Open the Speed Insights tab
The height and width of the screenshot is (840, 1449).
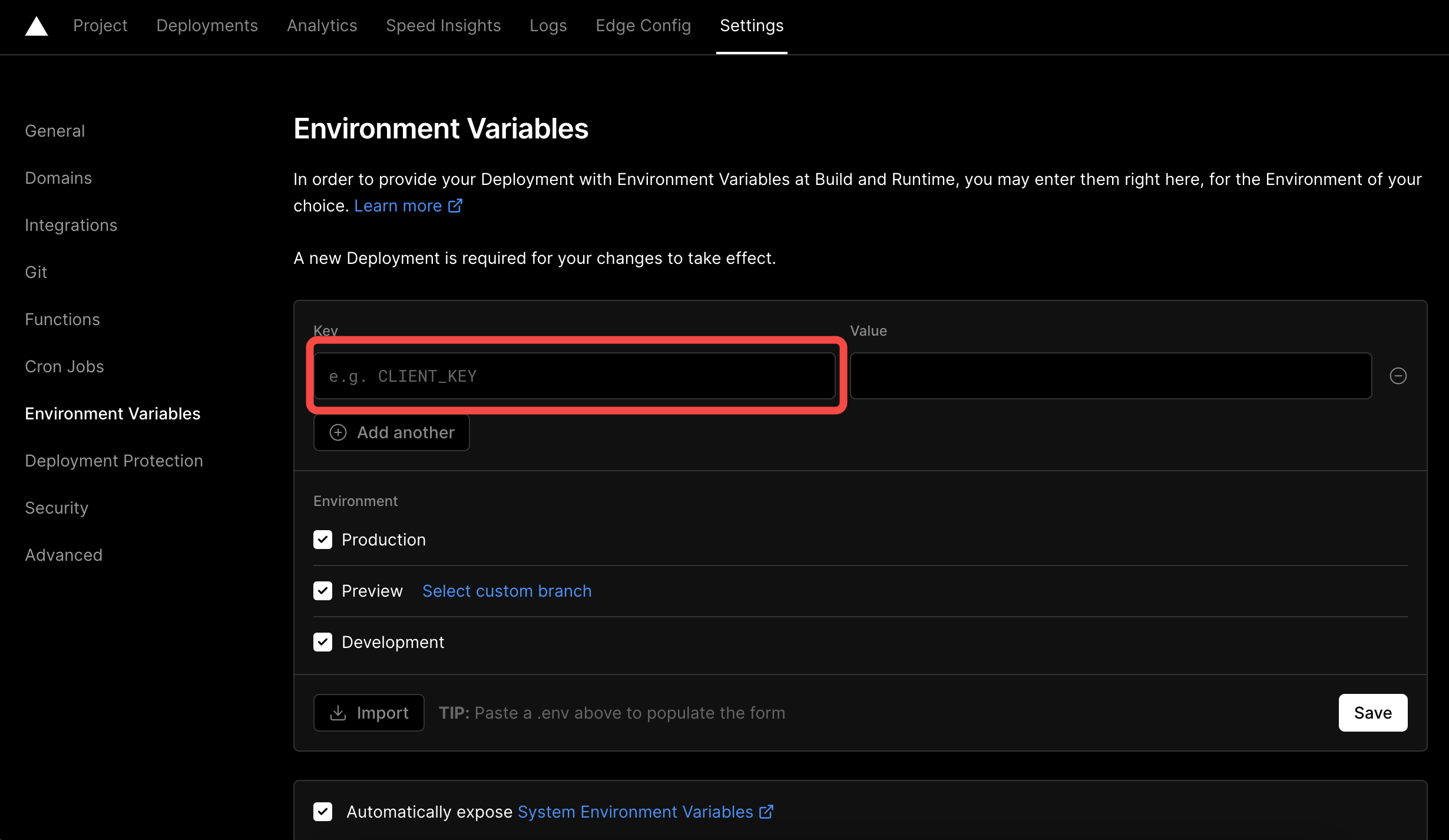coord(443,26)
